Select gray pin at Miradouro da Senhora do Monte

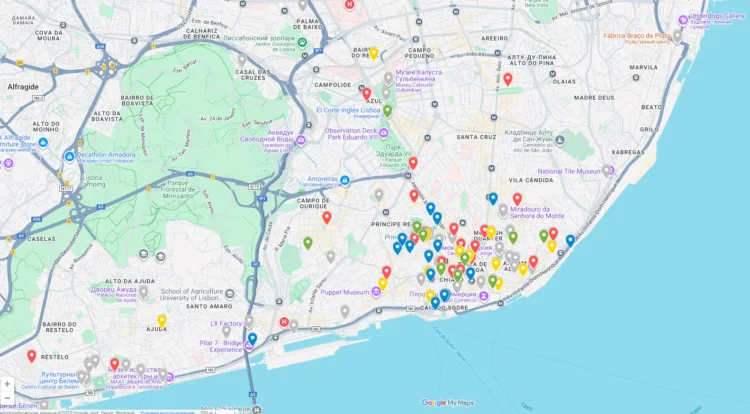click(x=503, y=210)
